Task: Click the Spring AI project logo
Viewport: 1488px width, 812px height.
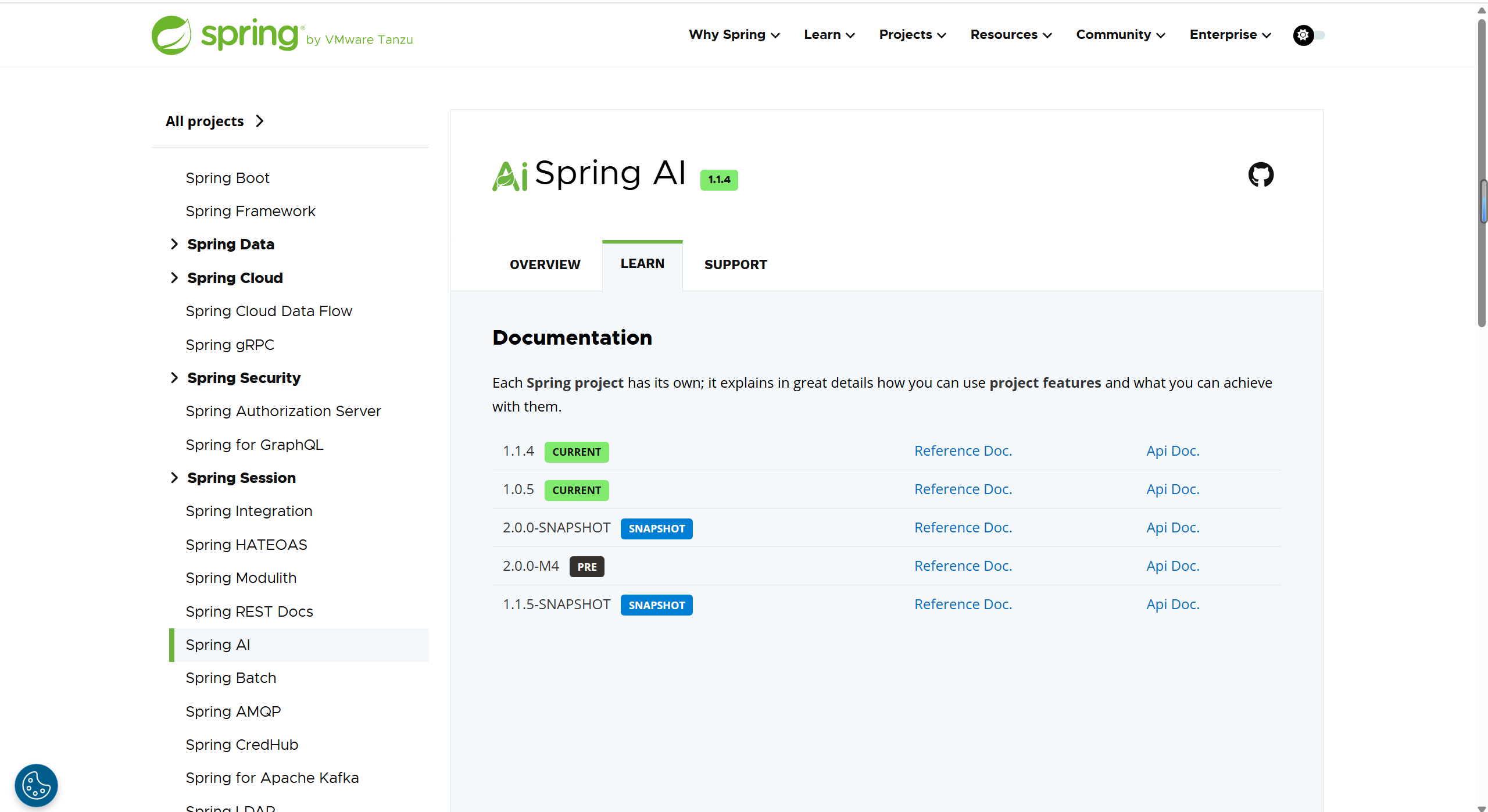Action: (x=510, y=175)
